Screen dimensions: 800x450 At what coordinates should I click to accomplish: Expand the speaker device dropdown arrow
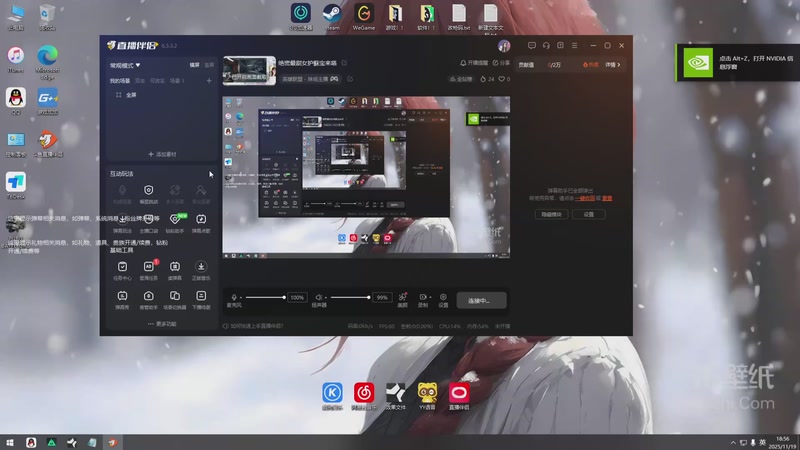point(324,297)
